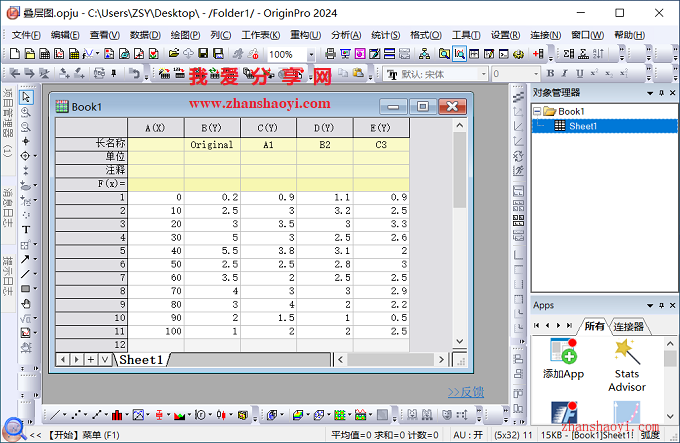Create a new workbook from toolbar
680x443 pixels.
pos(44,54)
